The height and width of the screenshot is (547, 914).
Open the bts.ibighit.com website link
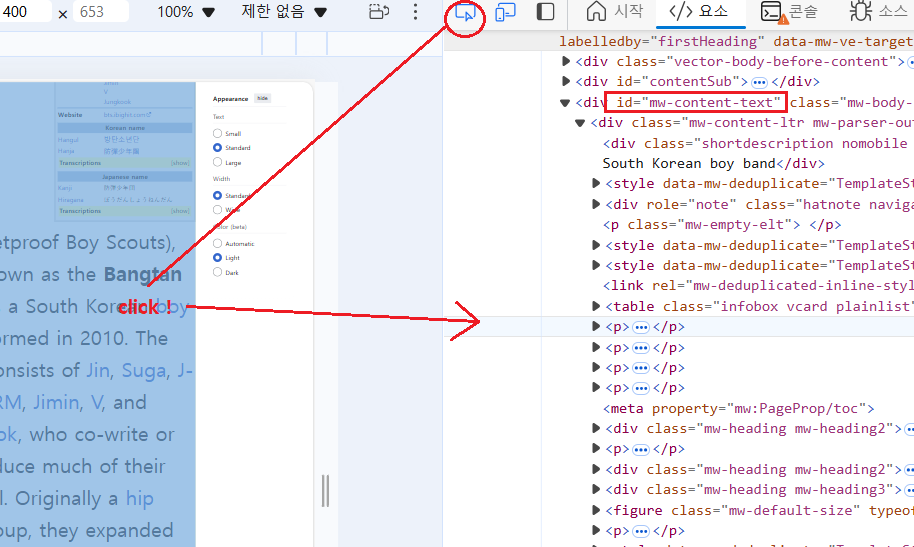[x=127, y=115]
